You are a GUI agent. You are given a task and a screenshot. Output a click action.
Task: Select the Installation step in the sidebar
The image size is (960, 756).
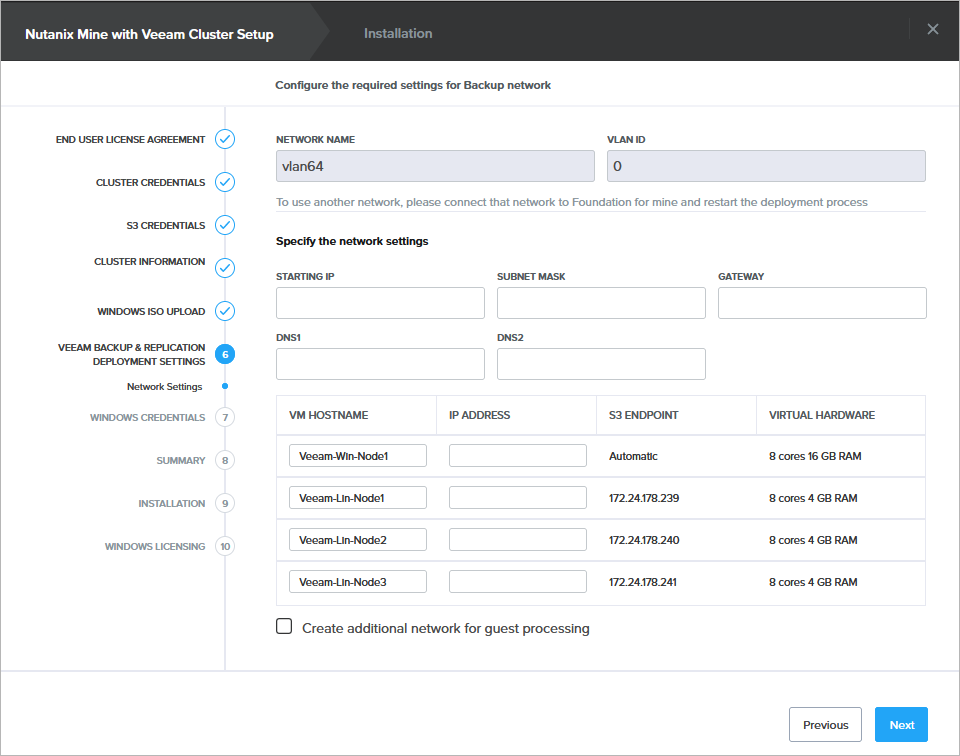(171, 503)
